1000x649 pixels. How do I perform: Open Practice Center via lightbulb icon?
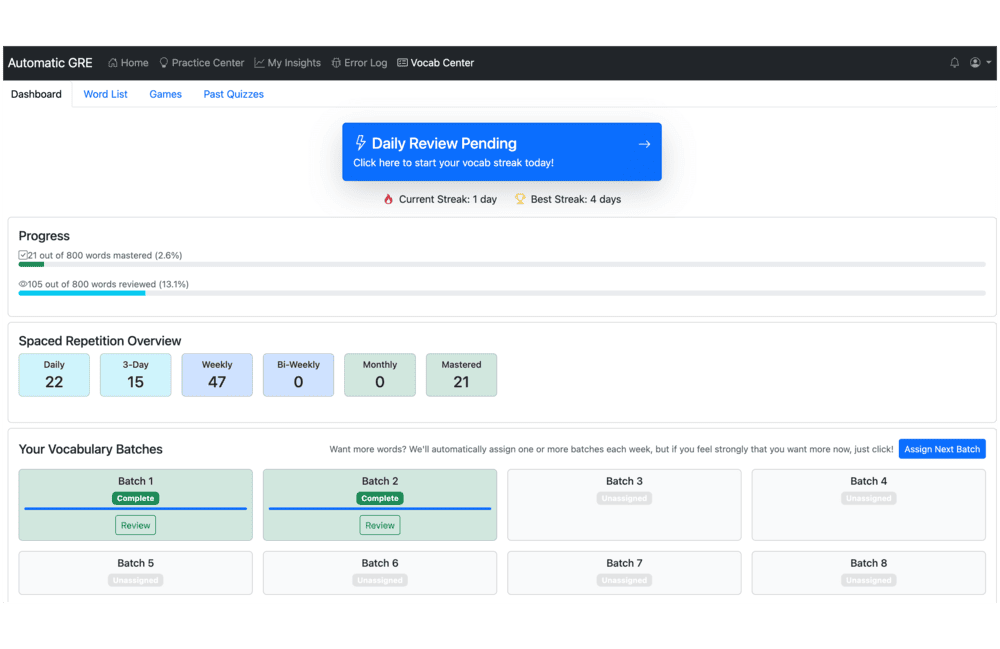pyautogui.click(x=164, y=63)
